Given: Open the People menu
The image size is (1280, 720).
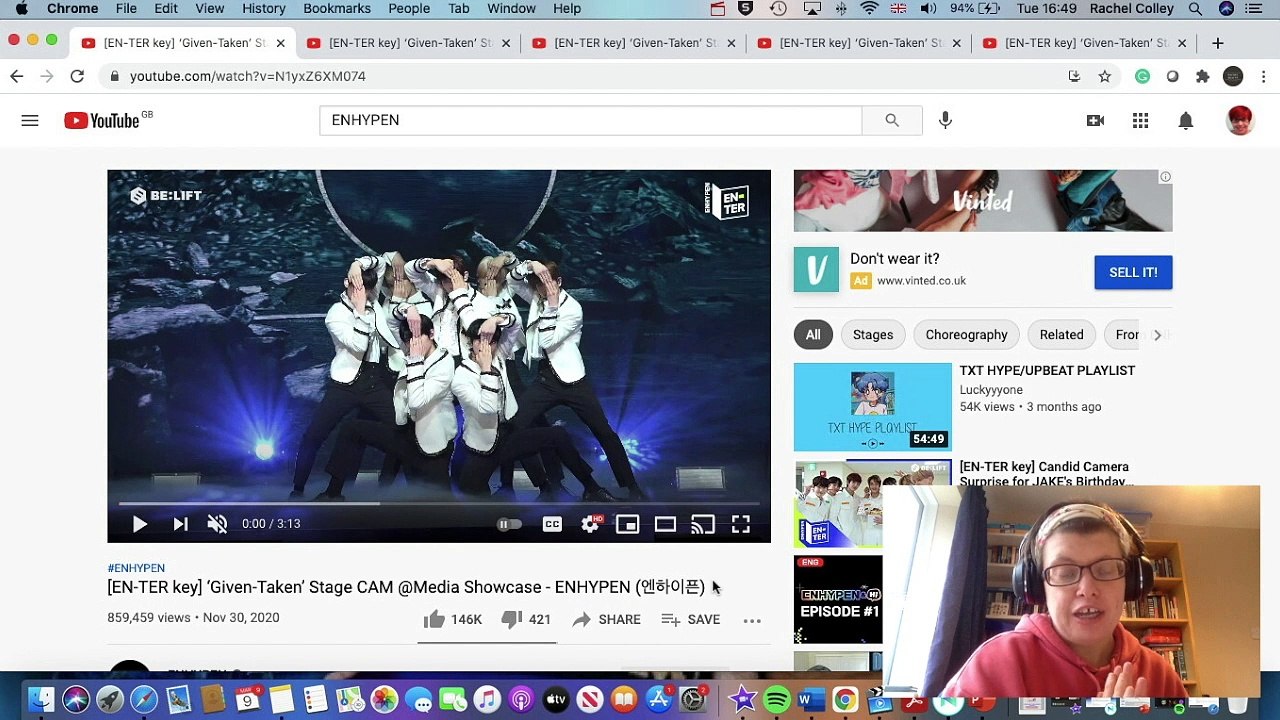Looking at the screenshot, I should coord(409,9).
